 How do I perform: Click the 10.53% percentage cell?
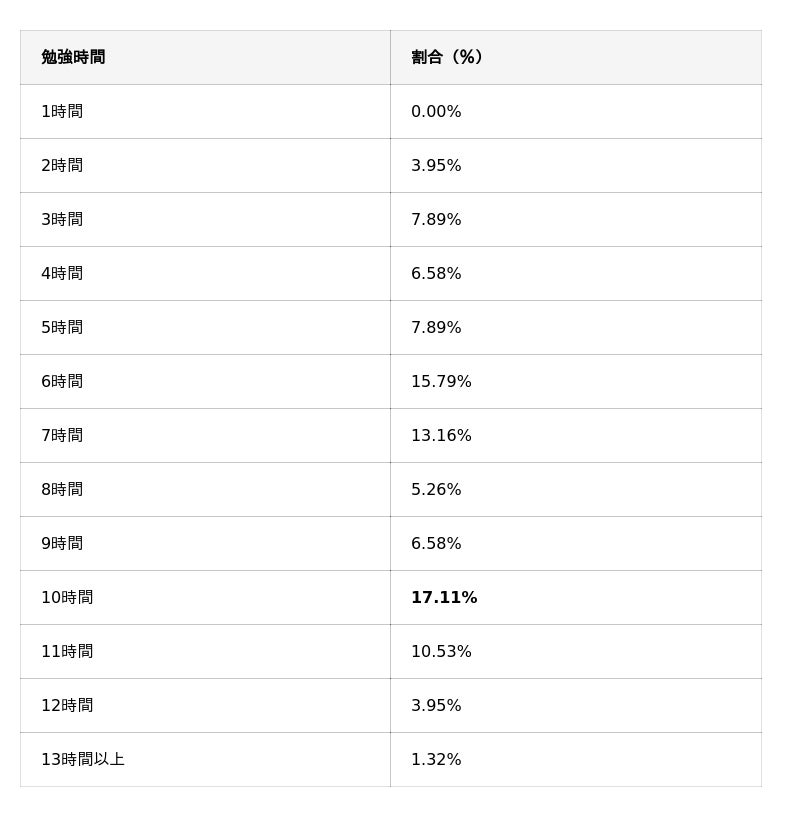(x=441, y=652)
